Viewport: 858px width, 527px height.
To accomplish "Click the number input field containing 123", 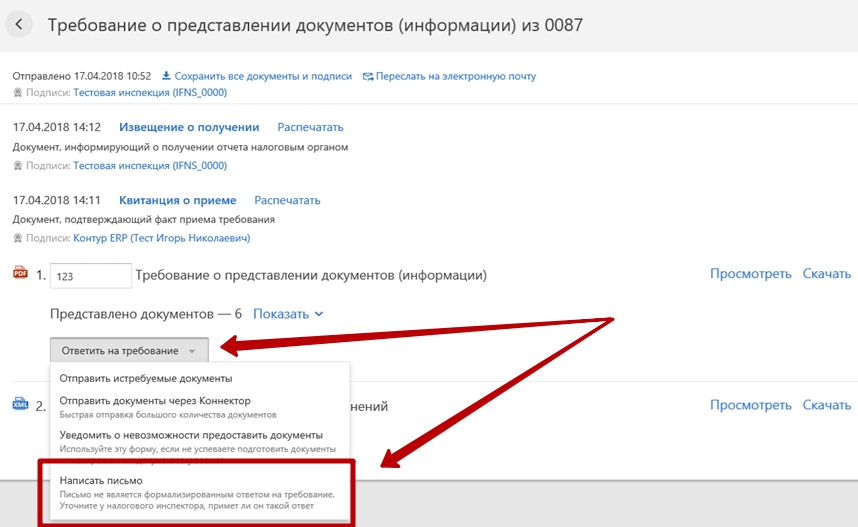I will pyautogui.click(x=90, y=276).
